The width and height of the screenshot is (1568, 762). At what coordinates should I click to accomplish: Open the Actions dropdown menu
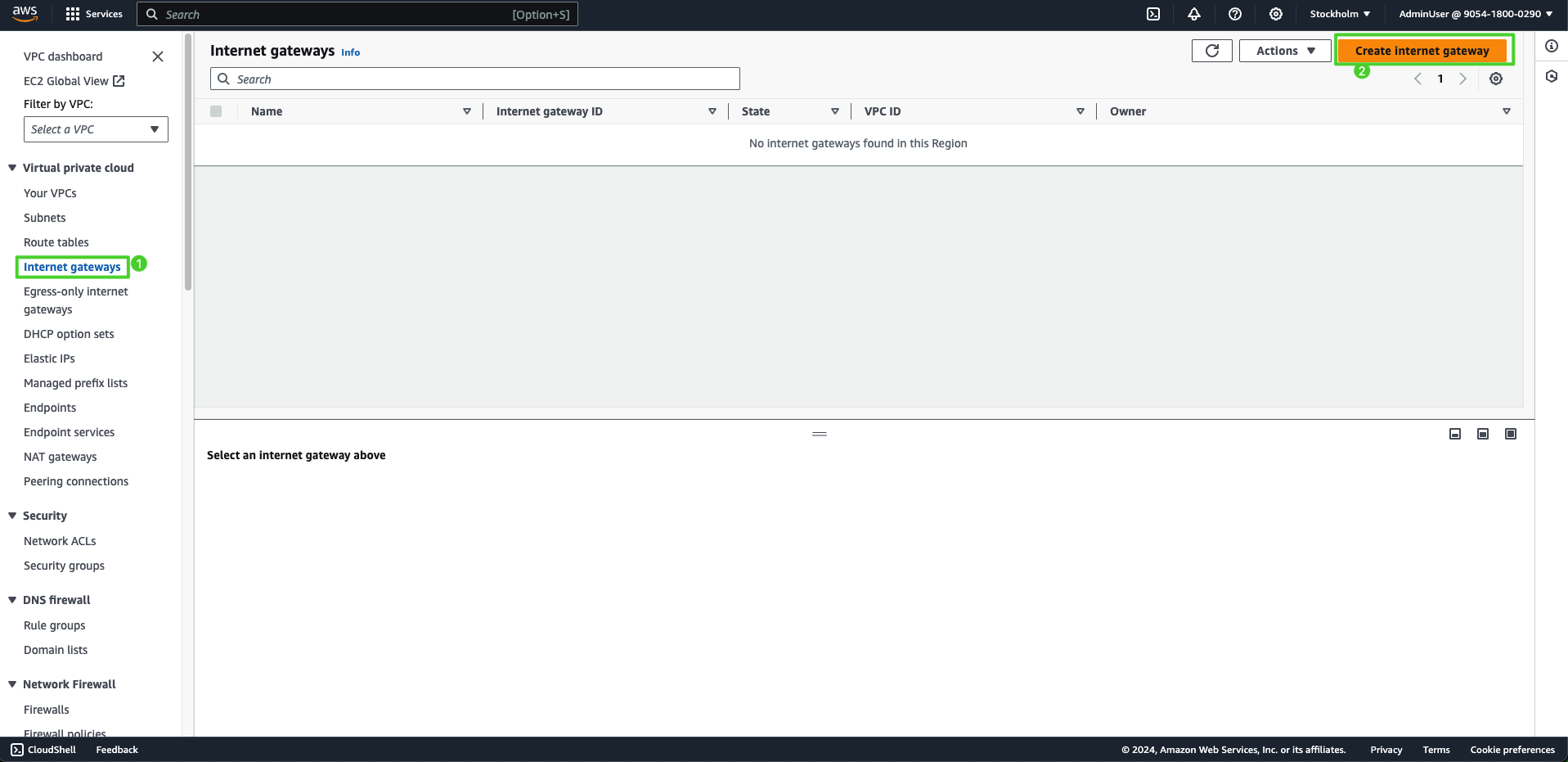click(x=1285, y=51)
